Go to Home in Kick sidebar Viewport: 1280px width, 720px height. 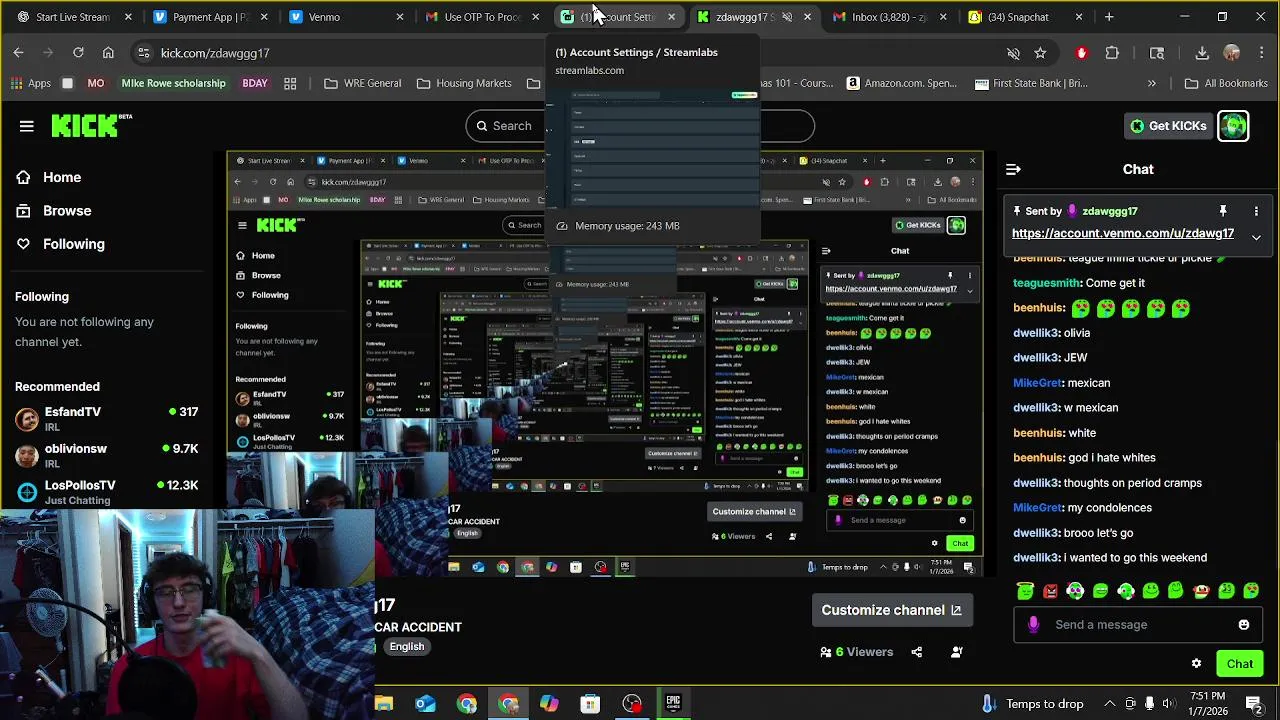click(48, 177)
